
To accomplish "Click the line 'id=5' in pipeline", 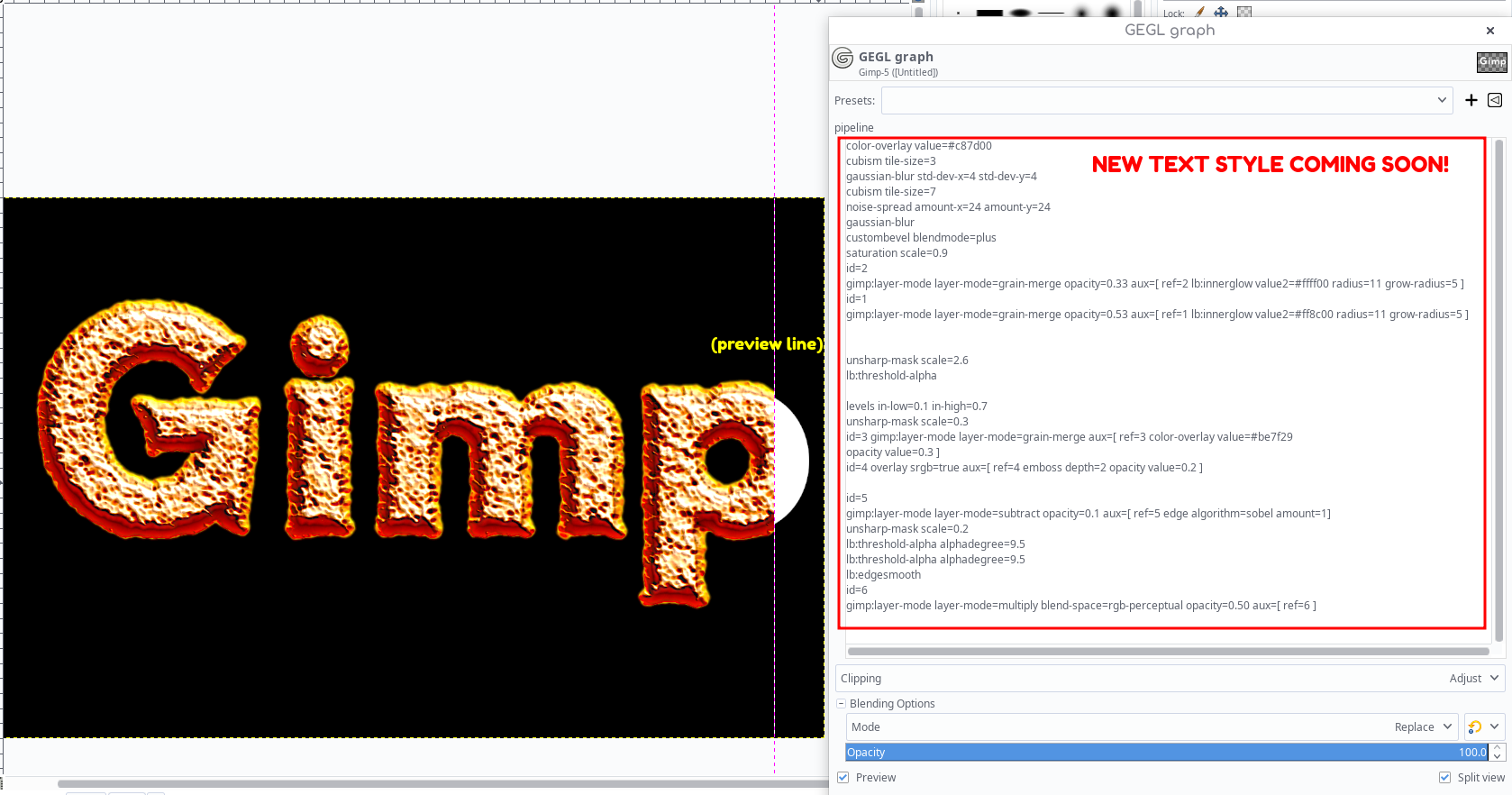I will 857,498.
